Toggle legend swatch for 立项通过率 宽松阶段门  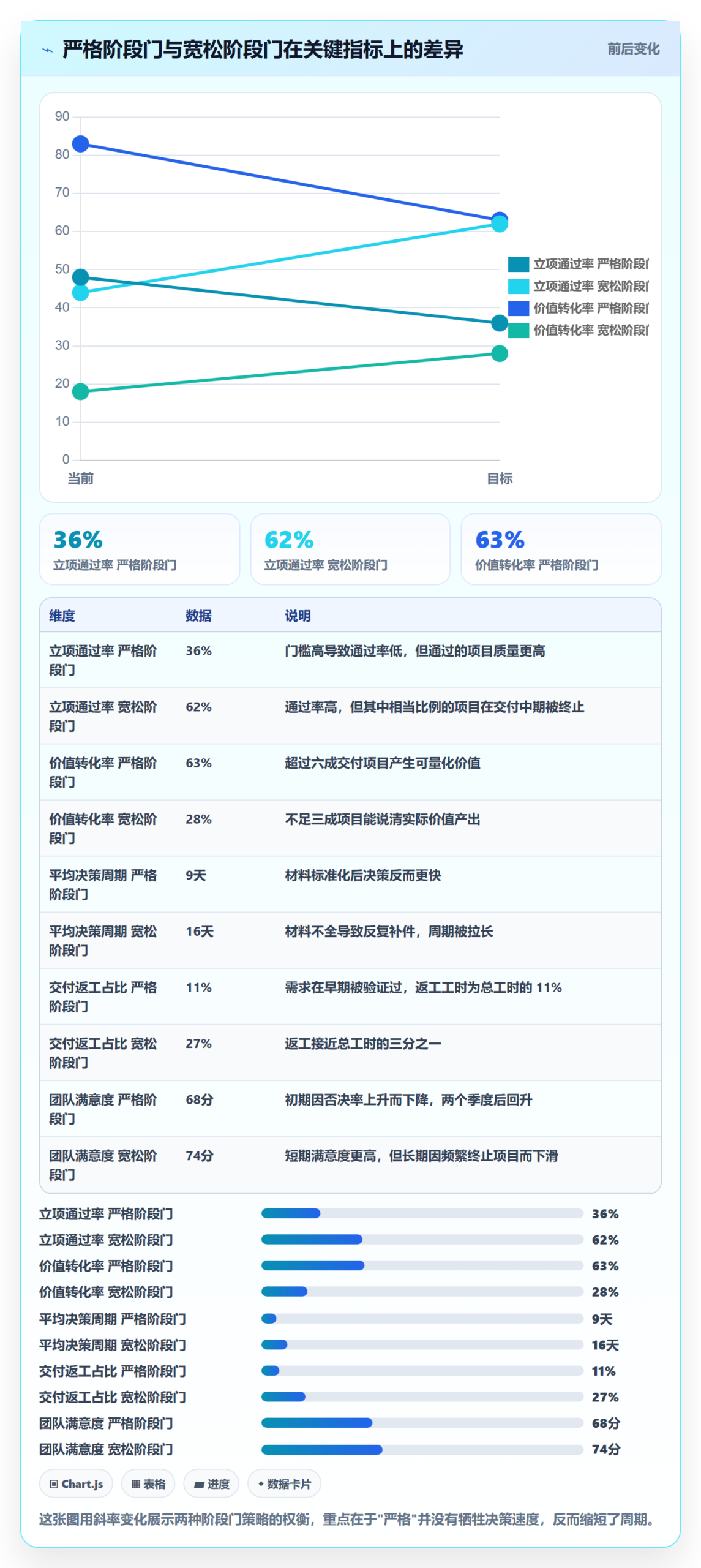coord(518,286)
